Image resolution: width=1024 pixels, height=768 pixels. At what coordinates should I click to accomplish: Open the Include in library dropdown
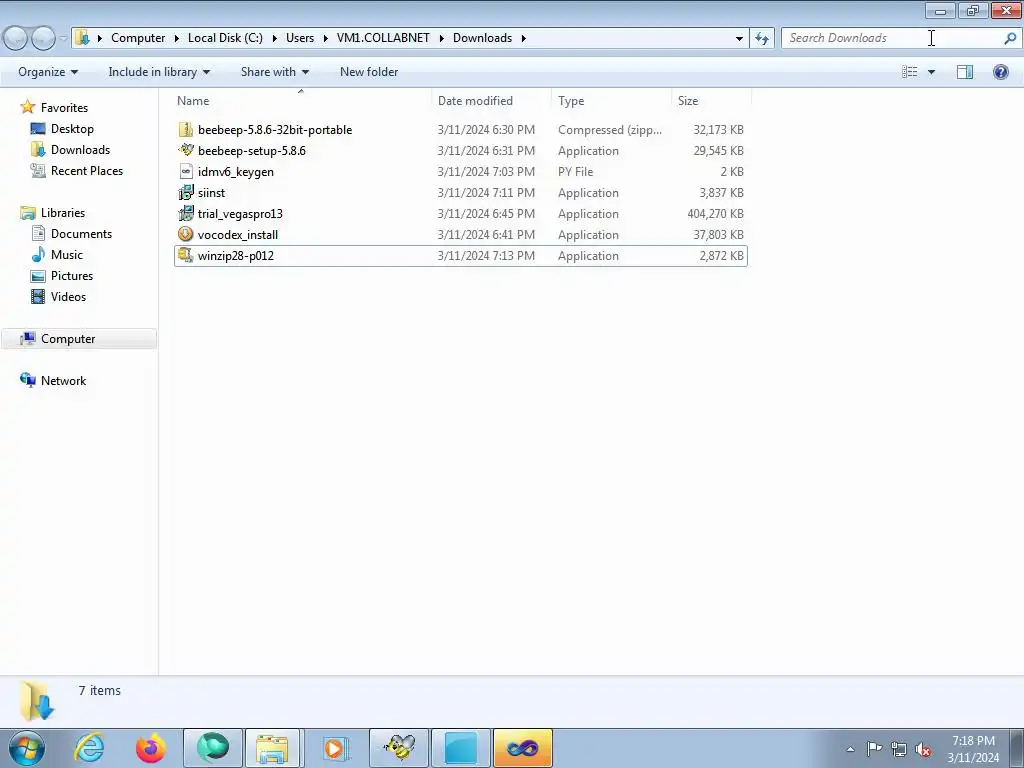pos(159,72)
